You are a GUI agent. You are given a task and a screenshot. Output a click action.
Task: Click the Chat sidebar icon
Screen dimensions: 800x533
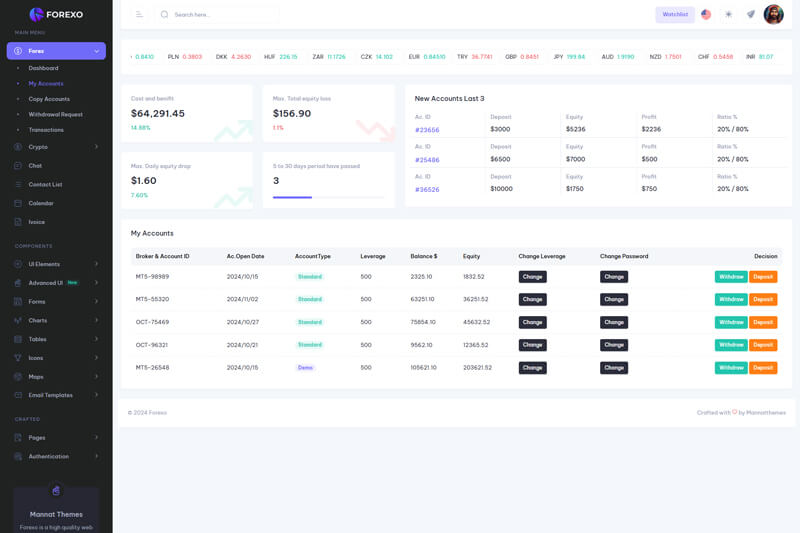pyautogui.click(x=18, y=166)
